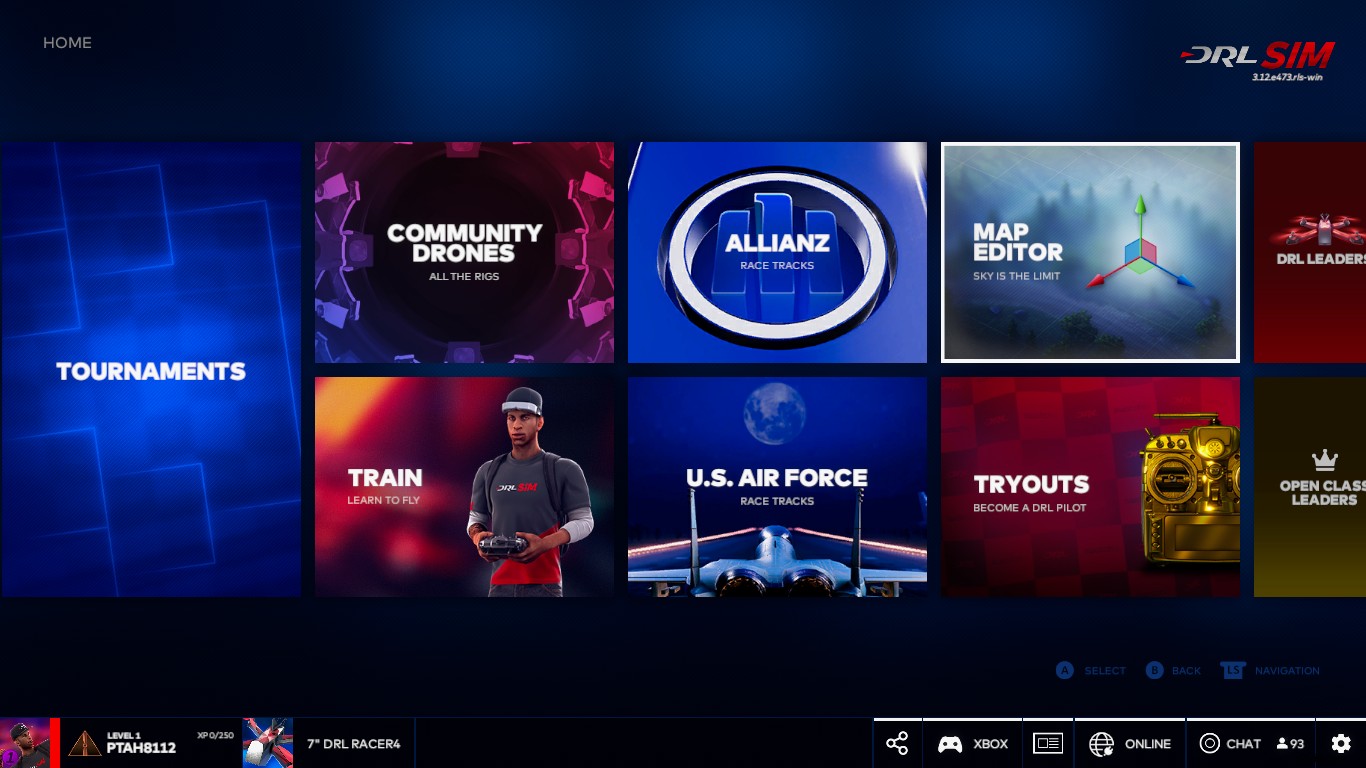This screenshot has width=1366, height=768.
Task: Open the PTAH8112 pilot profile
Action: pos(141,748)
